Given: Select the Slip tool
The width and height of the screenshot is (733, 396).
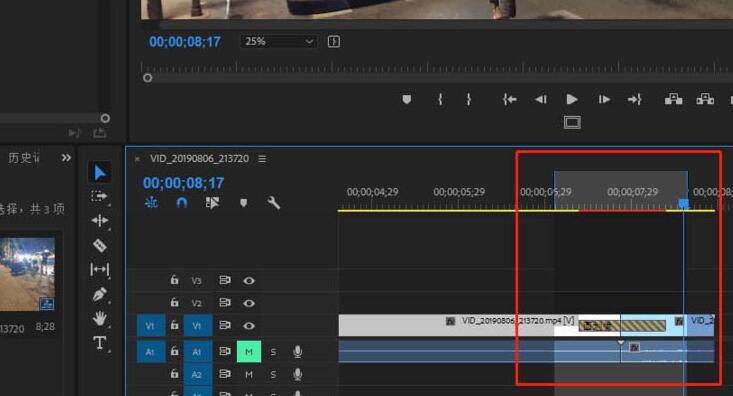Looking at the screenshot, I should pyautogui.click(x=100, y=269).
